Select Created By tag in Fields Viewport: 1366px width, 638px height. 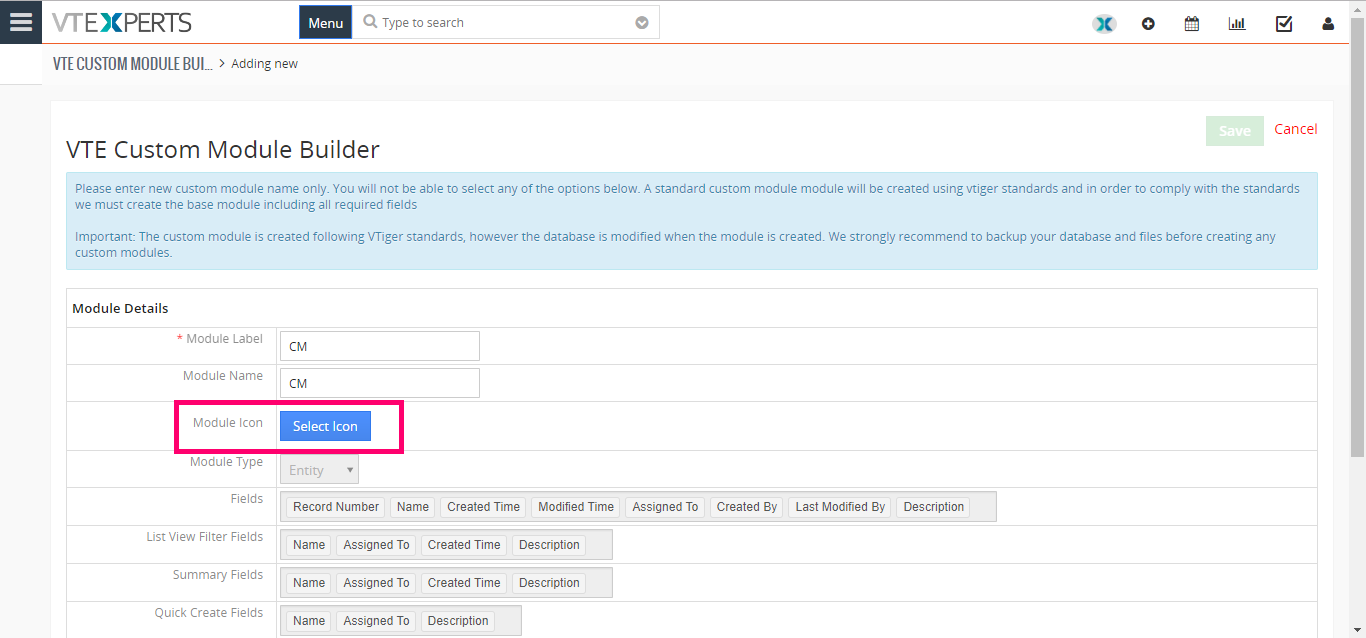747,507
